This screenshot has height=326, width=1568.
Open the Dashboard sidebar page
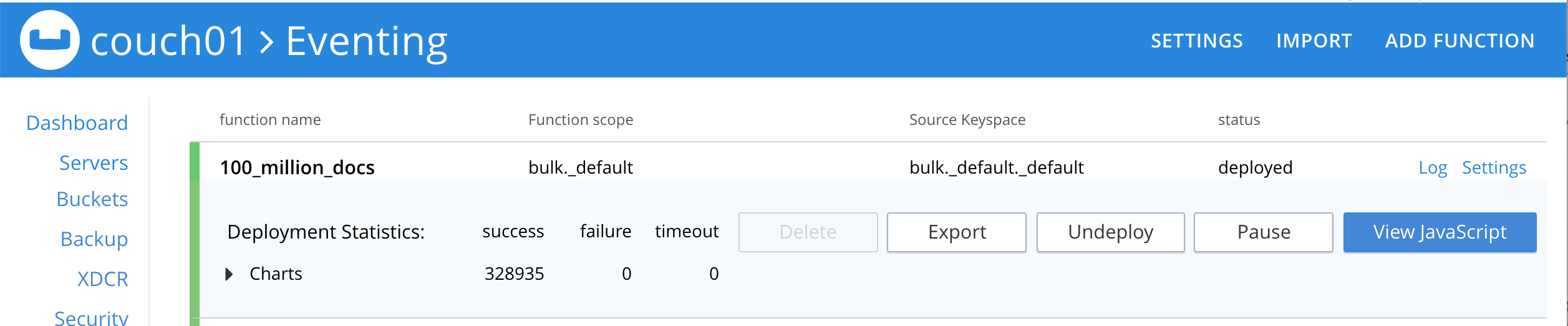click(77, 123)
